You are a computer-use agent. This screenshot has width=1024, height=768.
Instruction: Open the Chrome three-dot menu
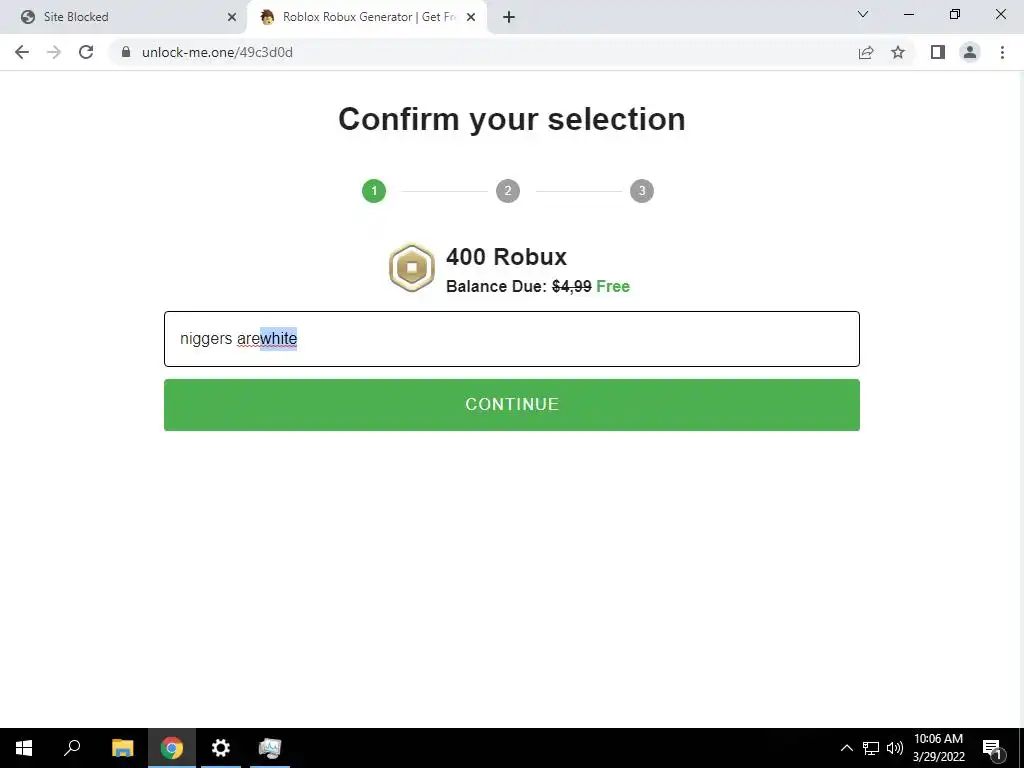[x=1002, y=52]
